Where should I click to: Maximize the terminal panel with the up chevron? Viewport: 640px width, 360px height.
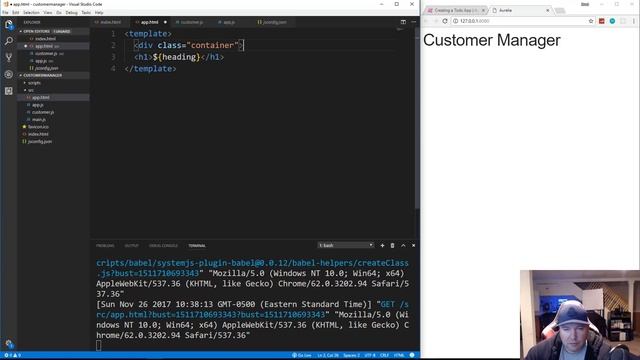(x=403, y=246)
